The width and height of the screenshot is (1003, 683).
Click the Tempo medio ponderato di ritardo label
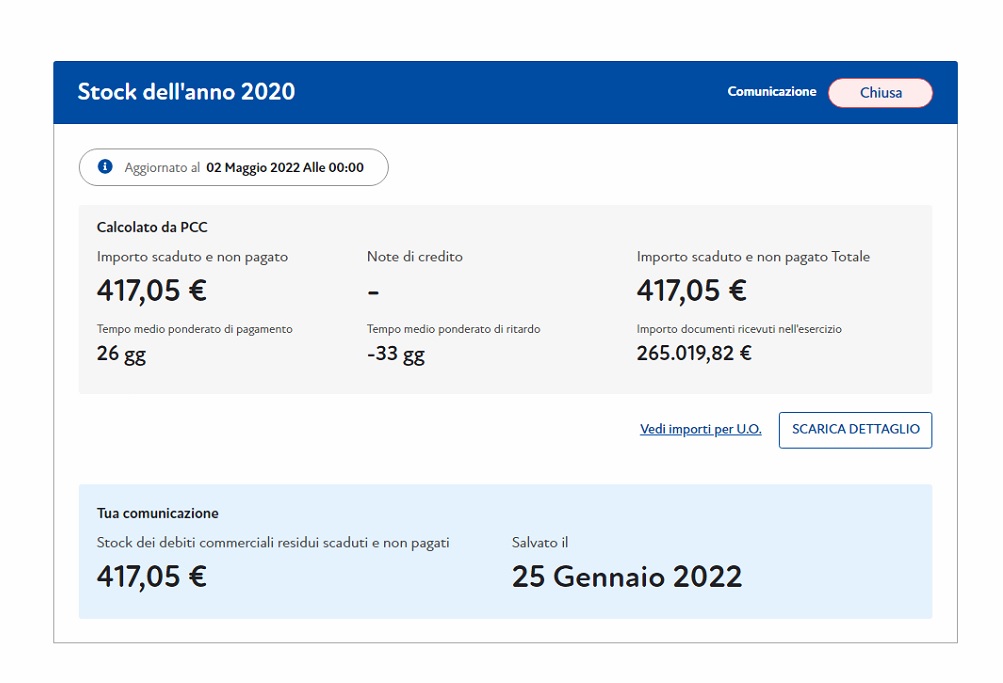click(453, 329)
